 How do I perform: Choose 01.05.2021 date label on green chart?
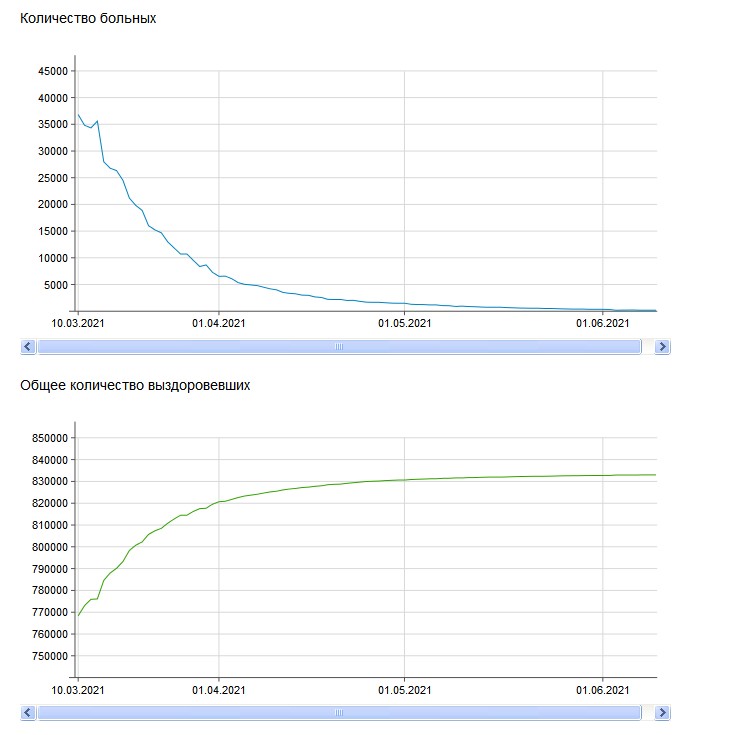coord(405,691)
